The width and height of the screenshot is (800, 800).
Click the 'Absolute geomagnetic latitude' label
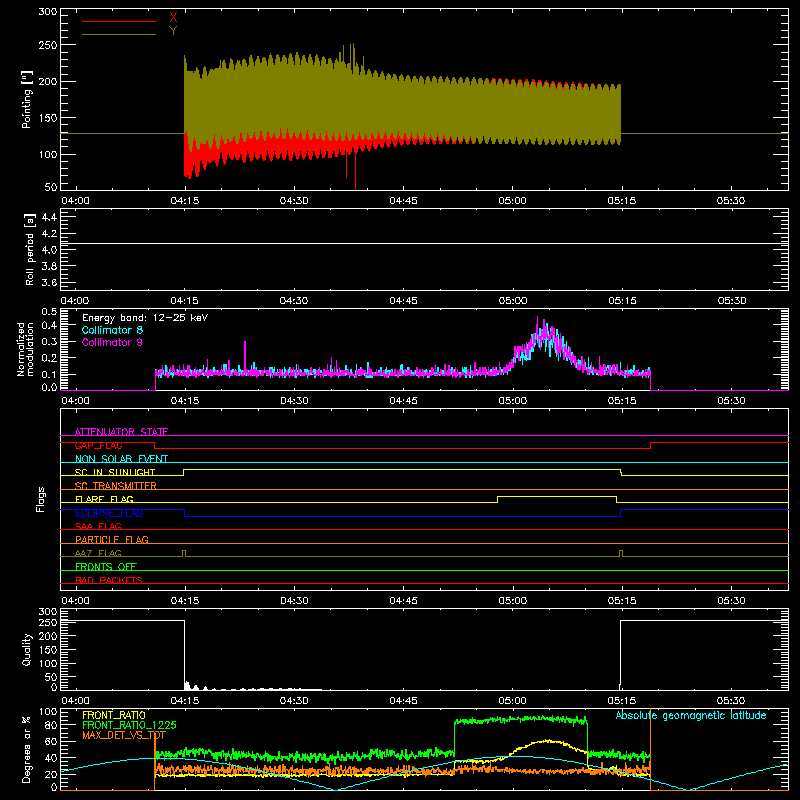point(691,715)
